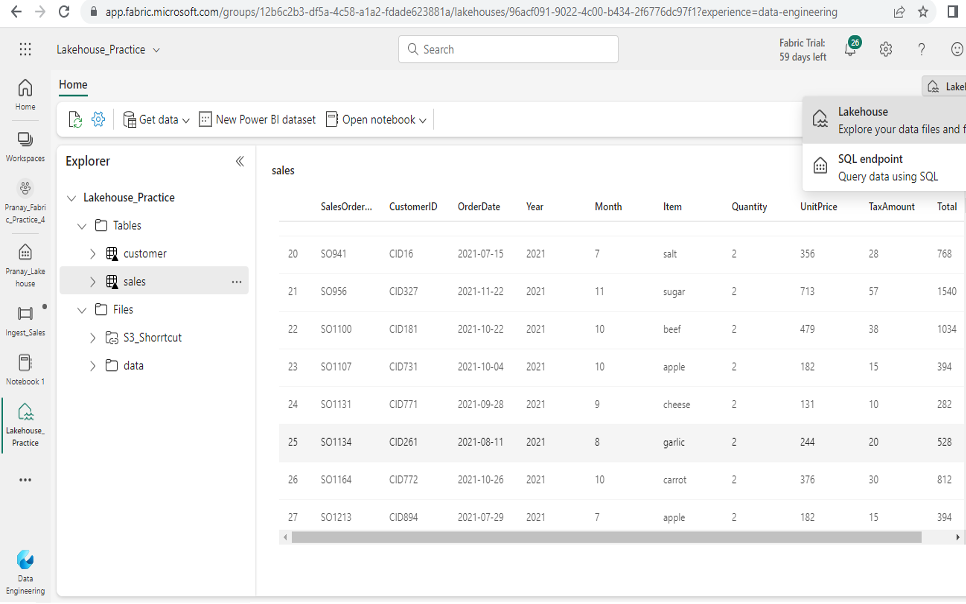Click date cell 2021-10-22
This screenshot has width=966, height=604.
[480, 330]
